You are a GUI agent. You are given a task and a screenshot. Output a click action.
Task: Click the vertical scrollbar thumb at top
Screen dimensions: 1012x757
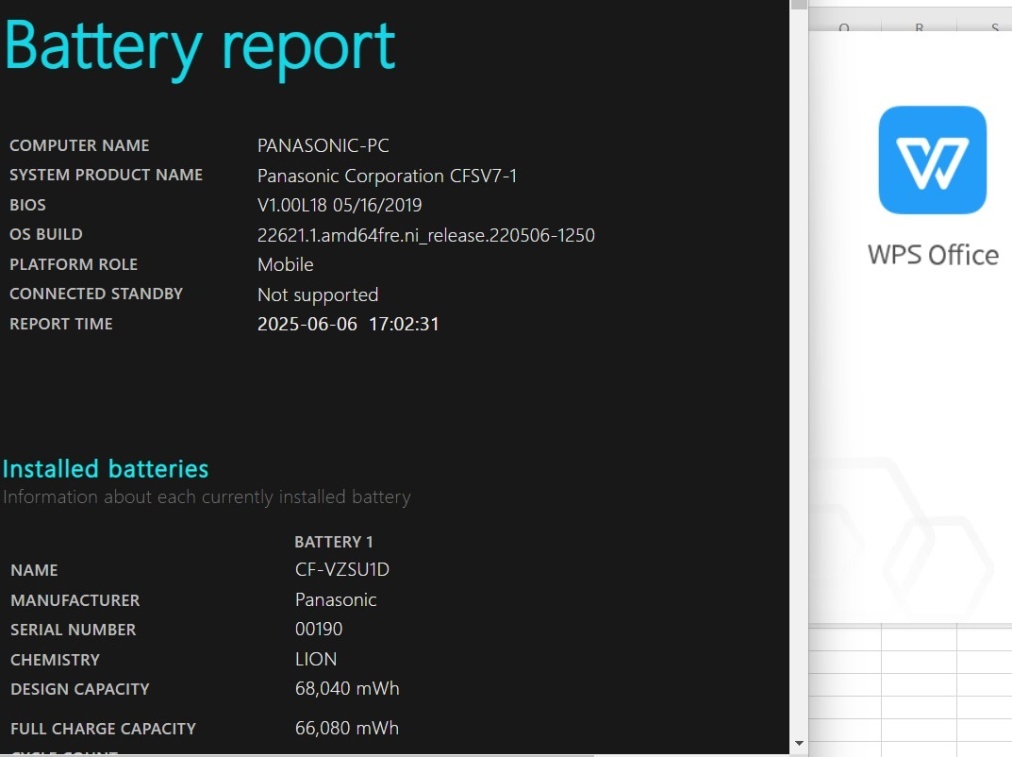tap(799, 4)
